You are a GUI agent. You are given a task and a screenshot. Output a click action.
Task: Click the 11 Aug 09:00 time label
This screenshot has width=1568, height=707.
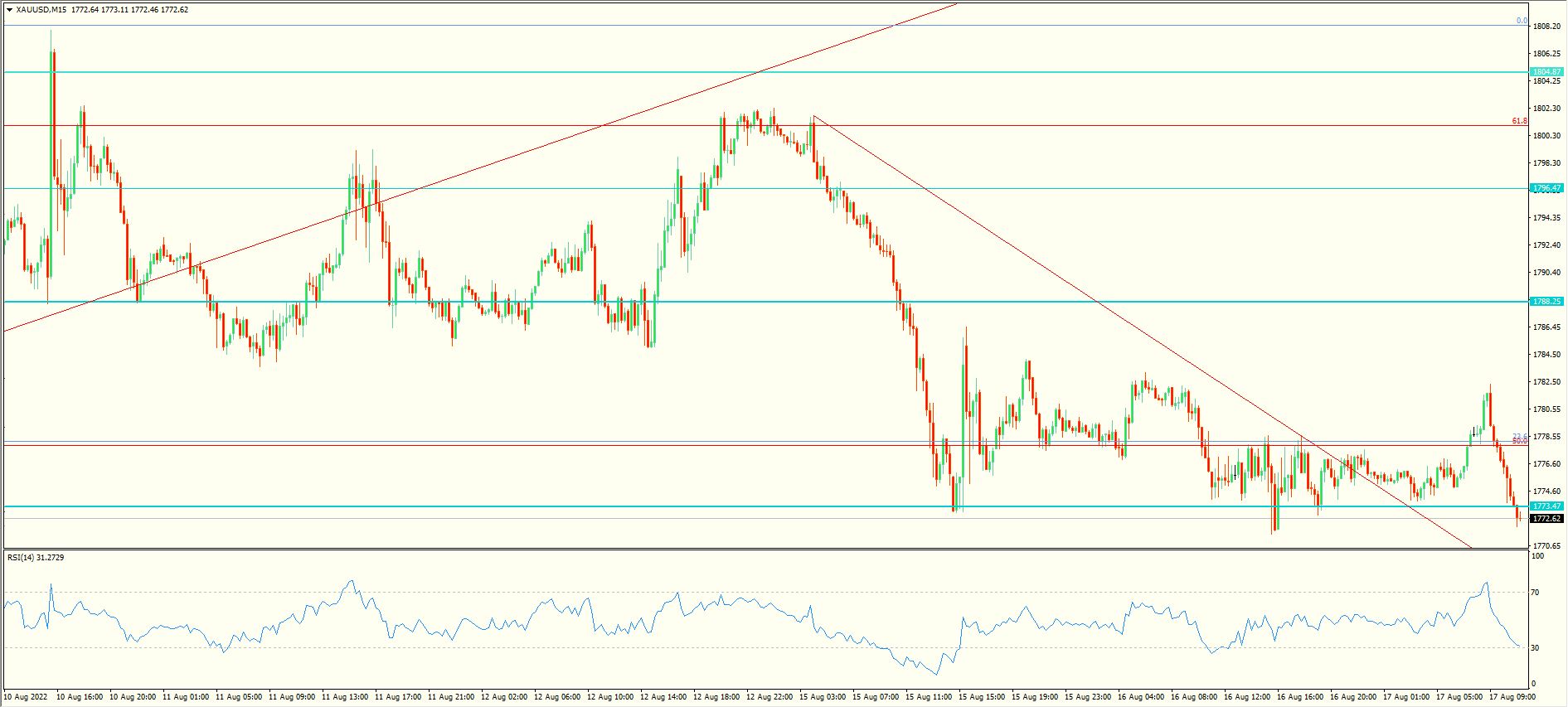coord(292,697)
